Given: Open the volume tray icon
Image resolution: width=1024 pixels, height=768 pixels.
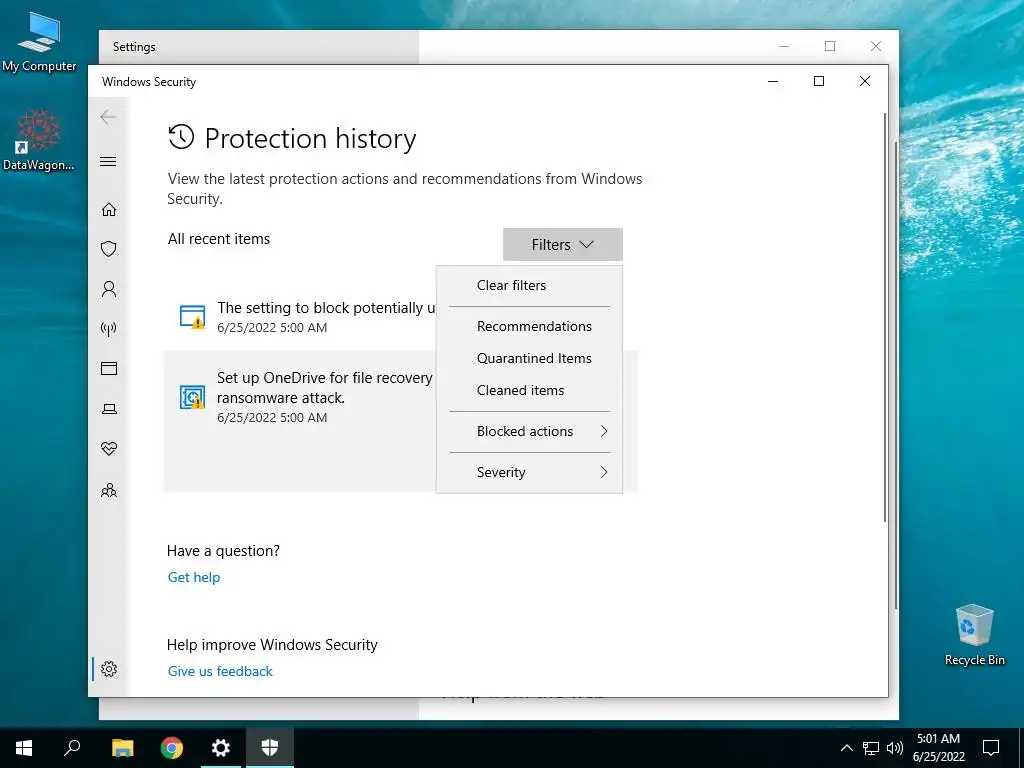Looking at the screenshot, I should pyautogui.click(x=895, y=748).
